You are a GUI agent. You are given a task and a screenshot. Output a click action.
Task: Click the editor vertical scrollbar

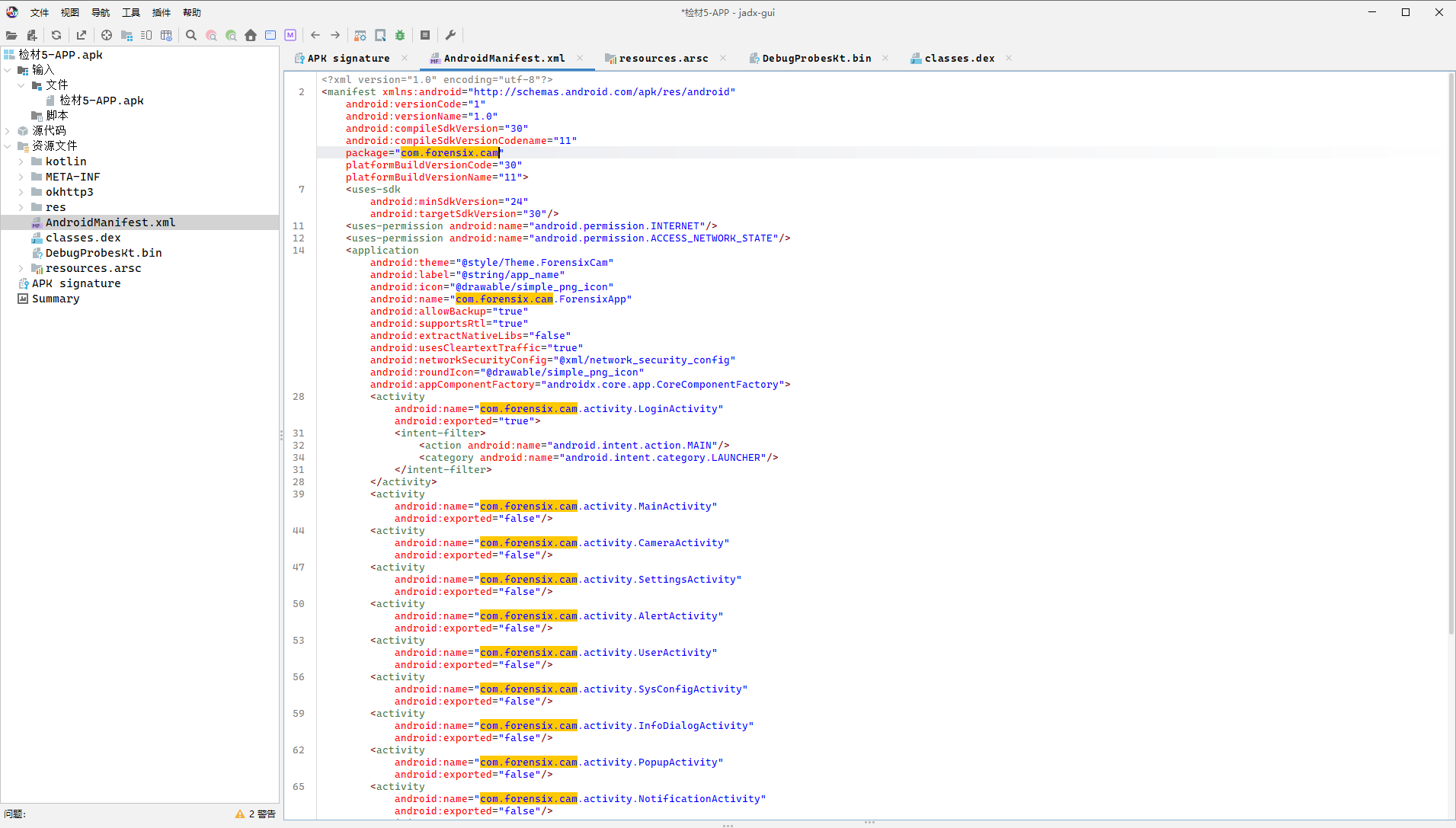tap(1451, 350)
